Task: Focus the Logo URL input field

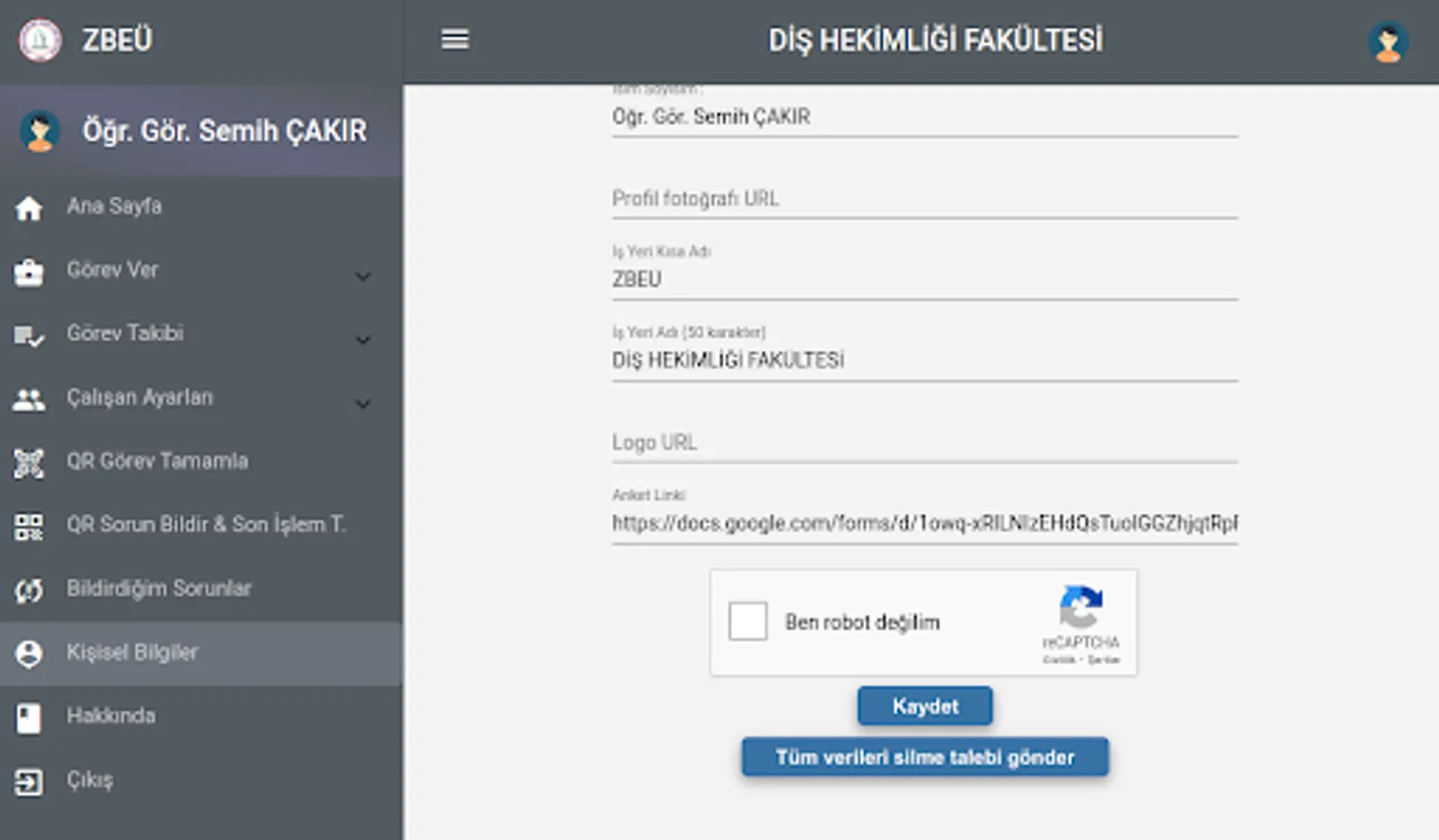Action: pyautogui.click(x=924, y=442)
